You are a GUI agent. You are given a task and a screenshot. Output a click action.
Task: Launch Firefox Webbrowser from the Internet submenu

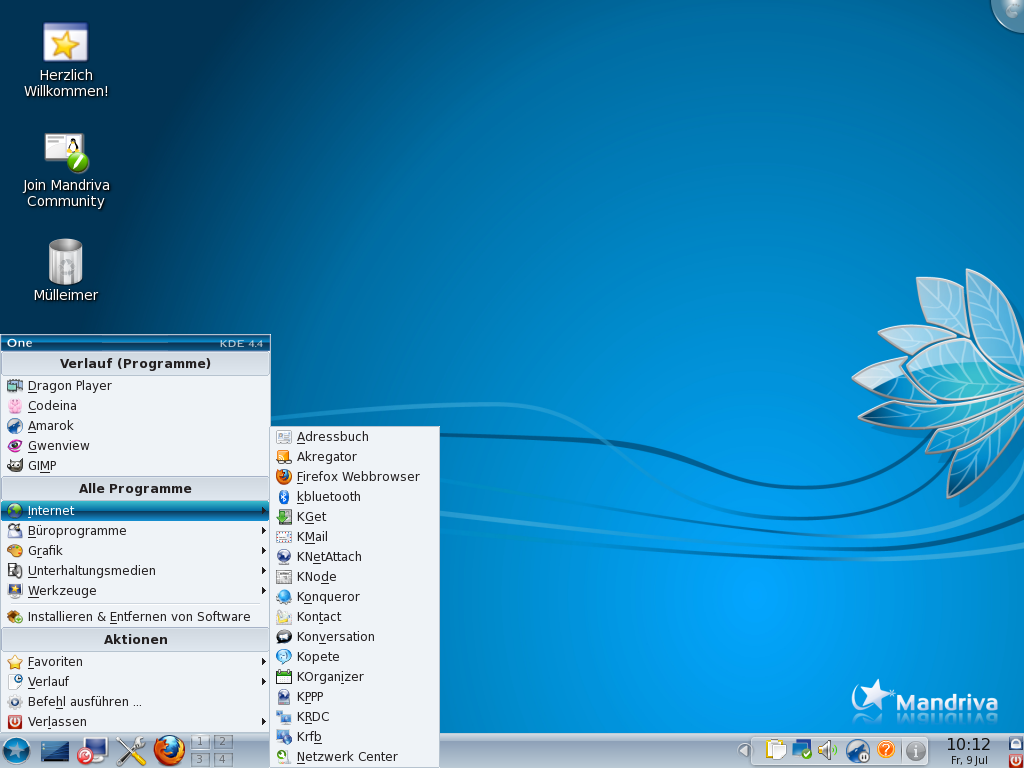pyautogui.click(x=357, y=477)
